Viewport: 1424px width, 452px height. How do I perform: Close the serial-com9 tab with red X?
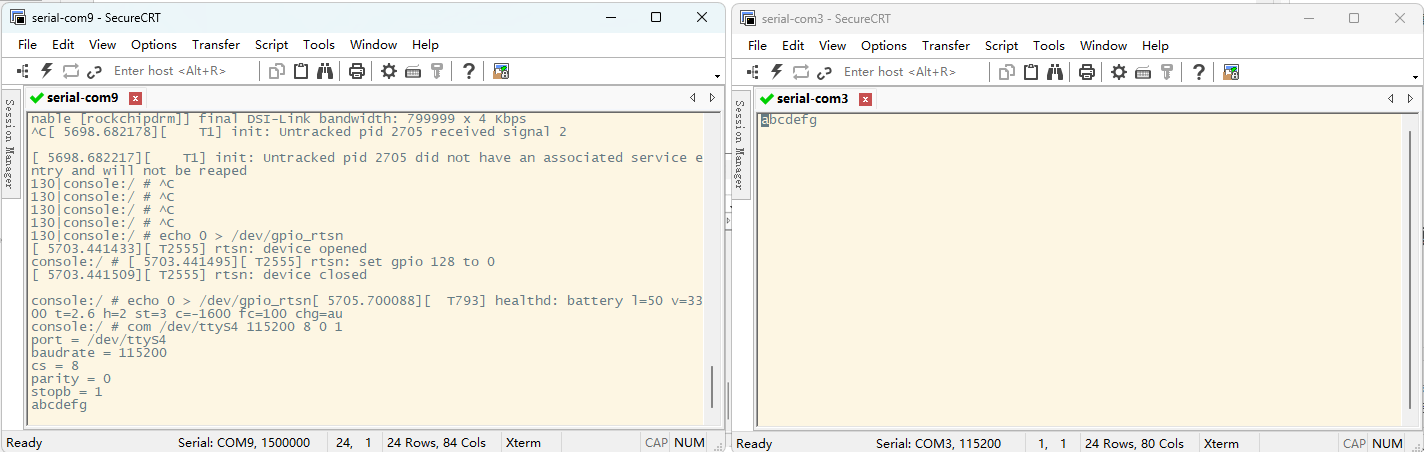pyautogui.click(x=136, y=98)
